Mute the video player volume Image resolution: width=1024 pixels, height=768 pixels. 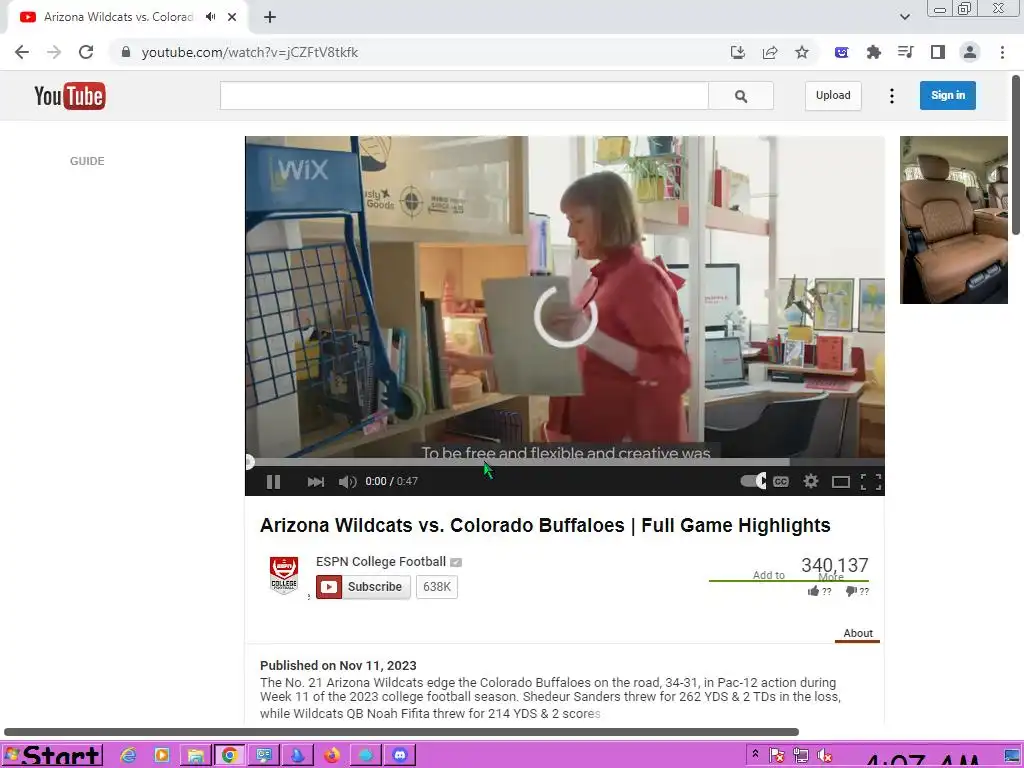(x=347, y=482)
